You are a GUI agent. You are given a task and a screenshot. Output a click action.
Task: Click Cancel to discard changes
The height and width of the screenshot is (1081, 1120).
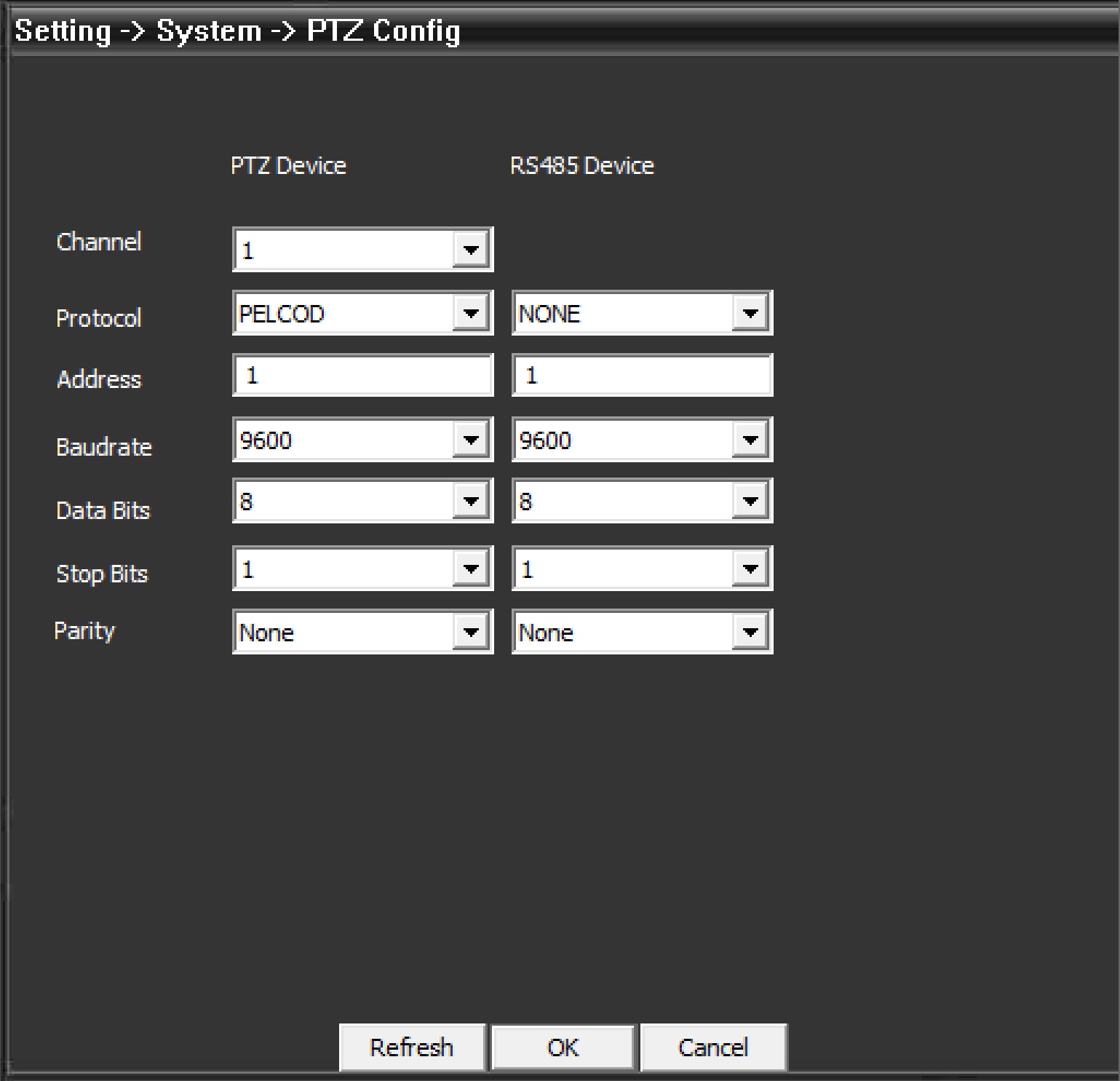[712, 1048]
